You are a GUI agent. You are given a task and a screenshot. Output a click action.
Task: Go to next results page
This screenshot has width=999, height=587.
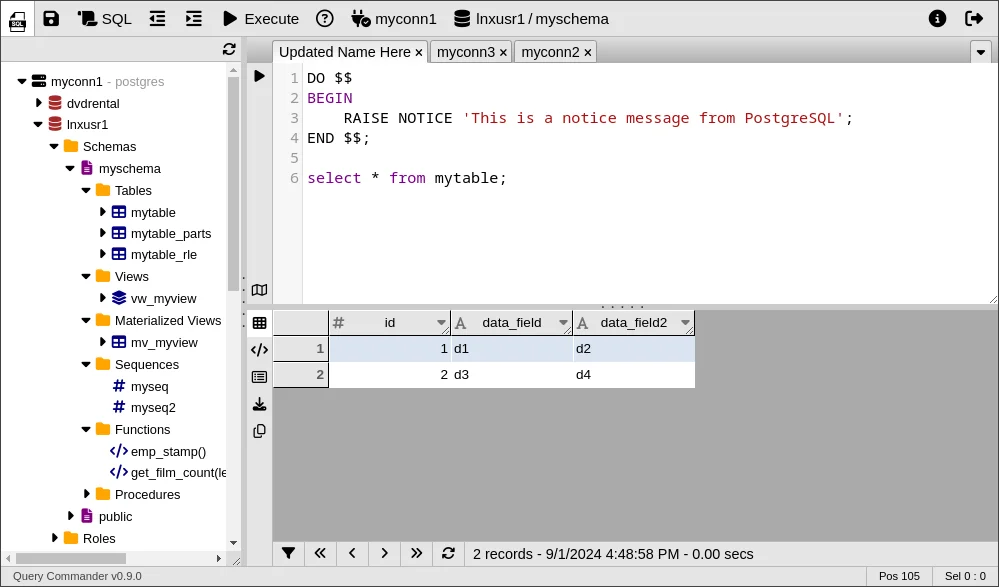point(384,553)
